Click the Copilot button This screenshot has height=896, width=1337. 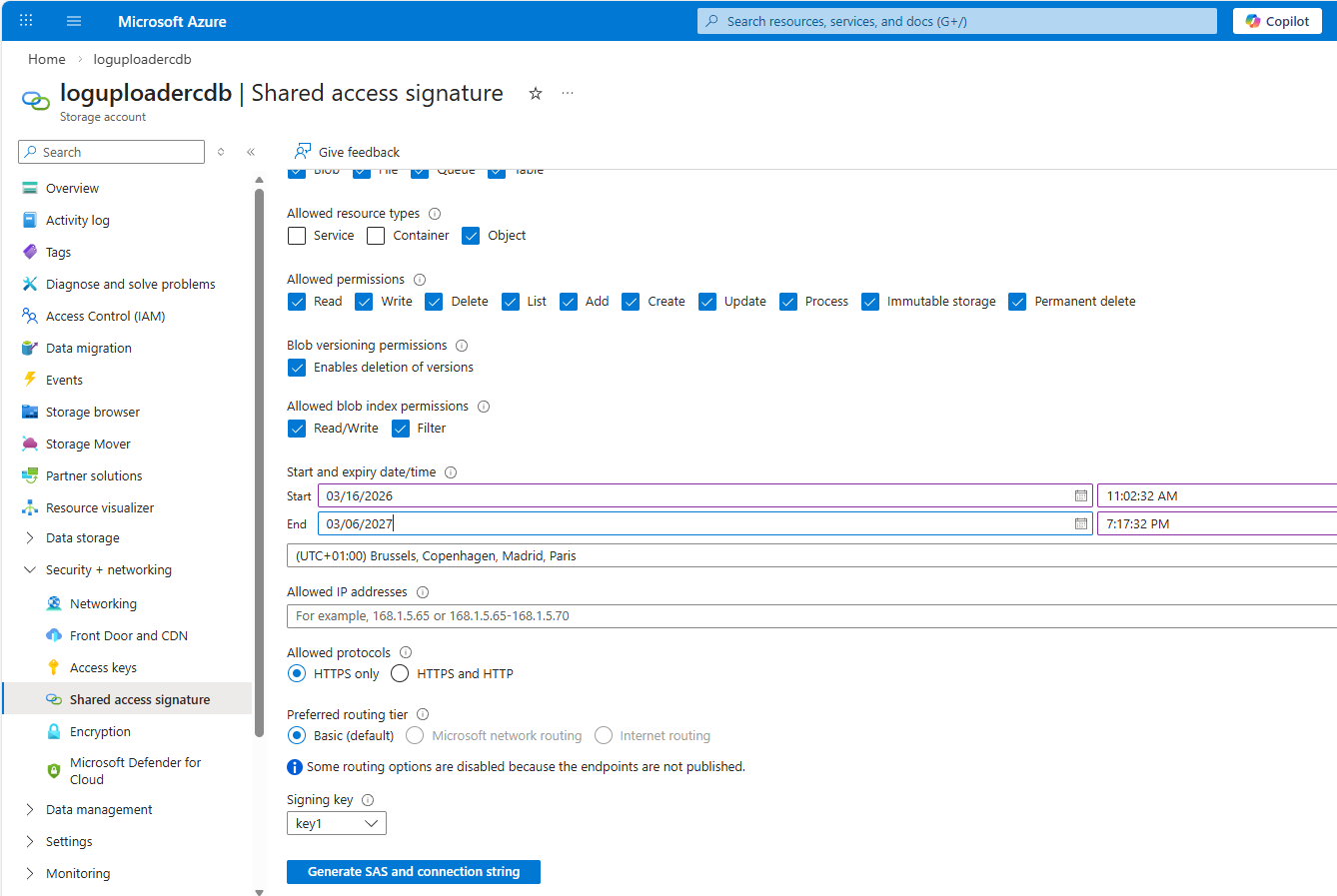(x=1277, y=21)
